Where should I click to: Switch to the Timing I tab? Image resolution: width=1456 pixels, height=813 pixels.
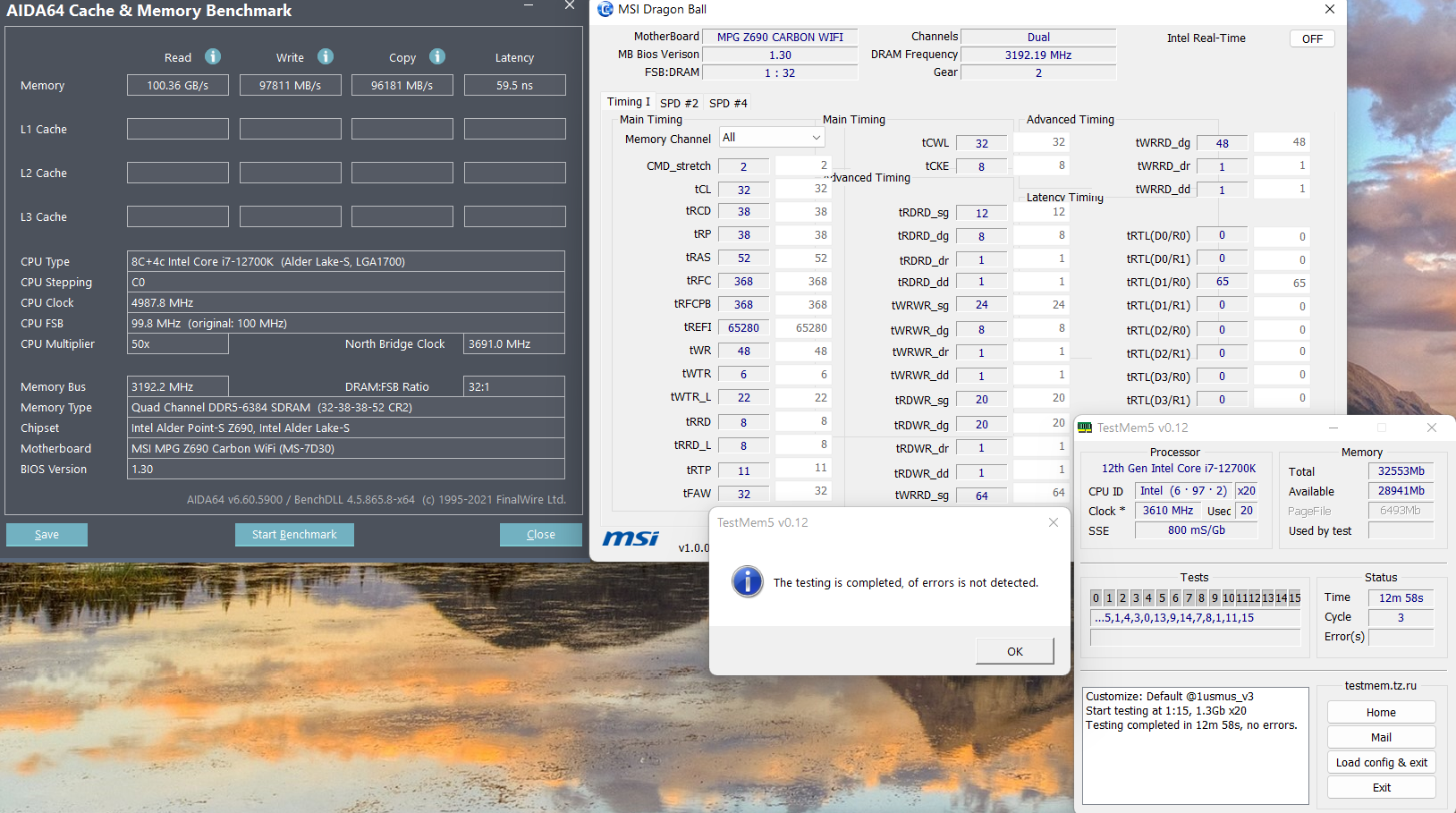pos(629,102)
